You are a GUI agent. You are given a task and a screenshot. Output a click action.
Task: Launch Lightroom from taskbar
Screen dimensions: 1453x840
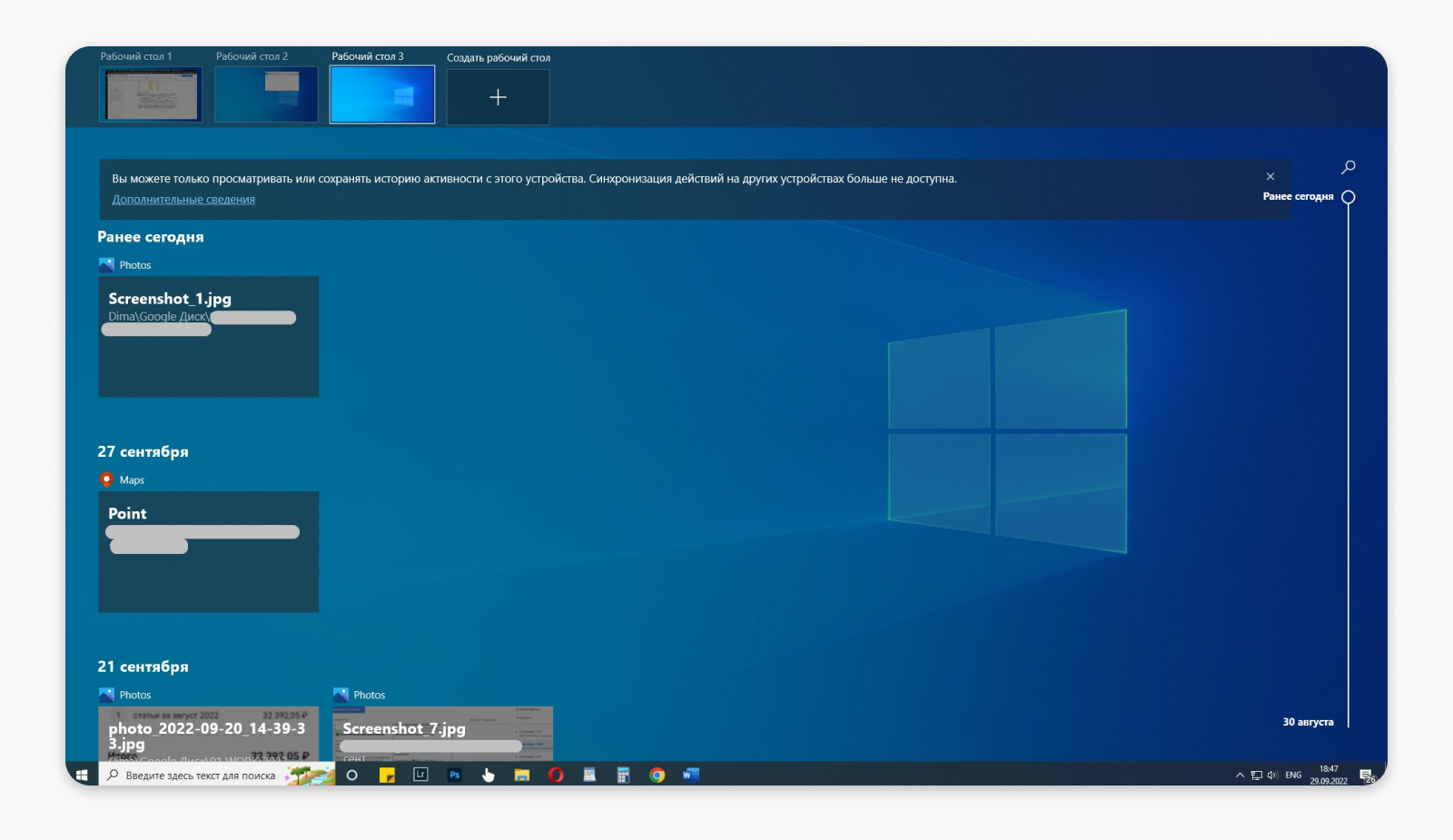420,775
